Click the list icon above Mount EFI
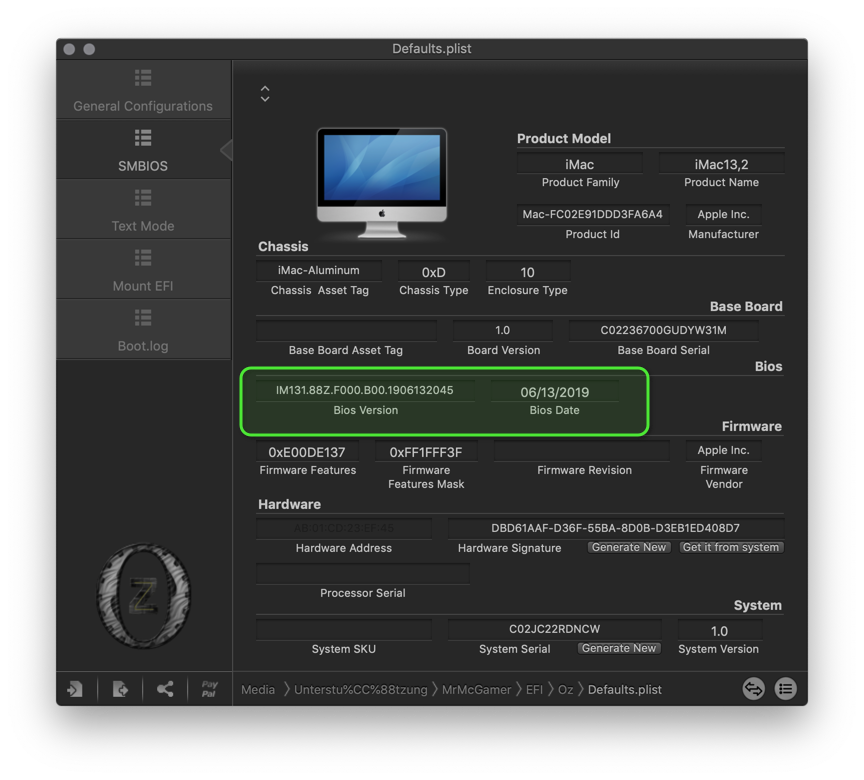 click(143, 258)
